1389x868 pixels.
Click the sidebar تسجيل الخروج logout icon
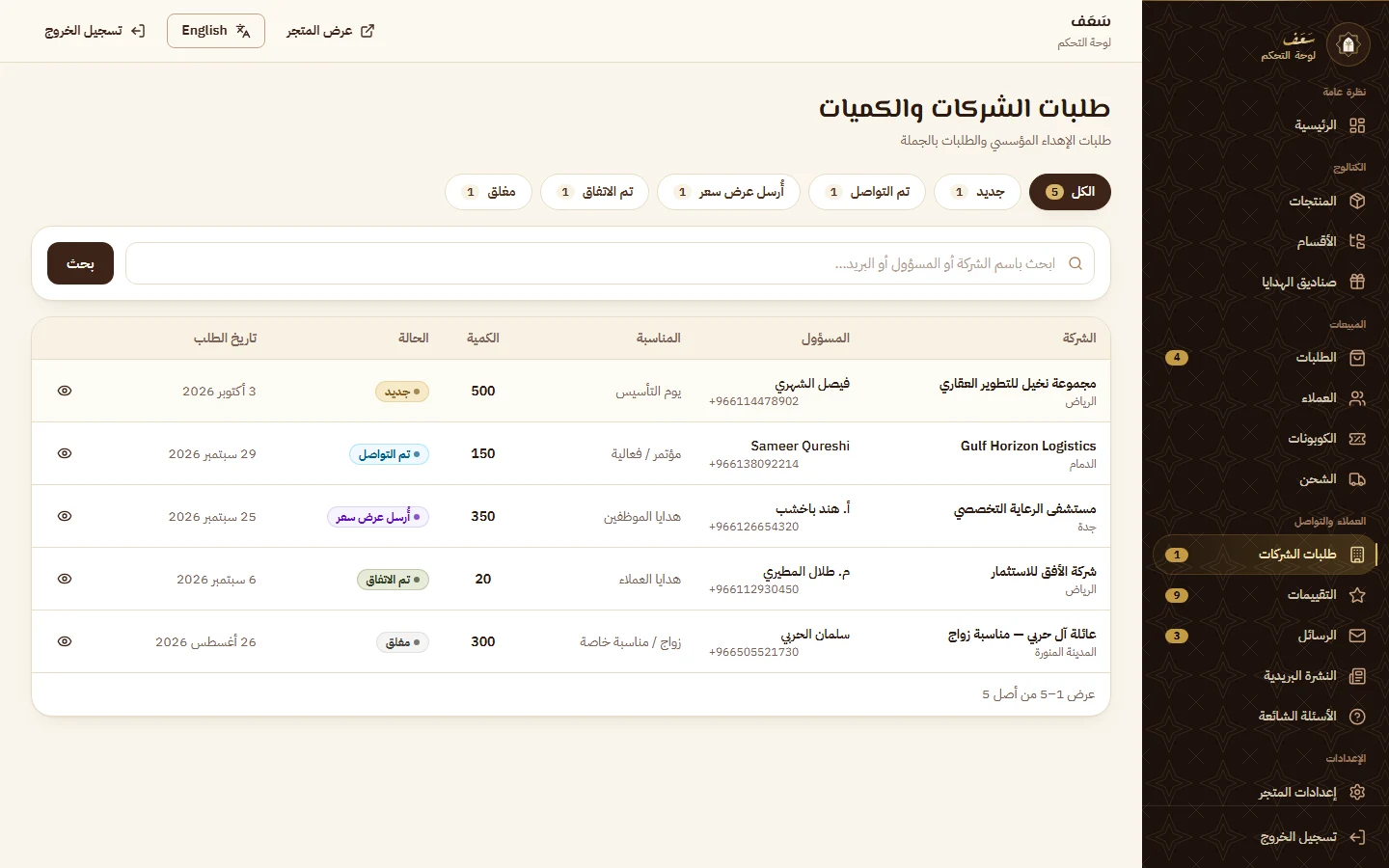coord(1357,837)
